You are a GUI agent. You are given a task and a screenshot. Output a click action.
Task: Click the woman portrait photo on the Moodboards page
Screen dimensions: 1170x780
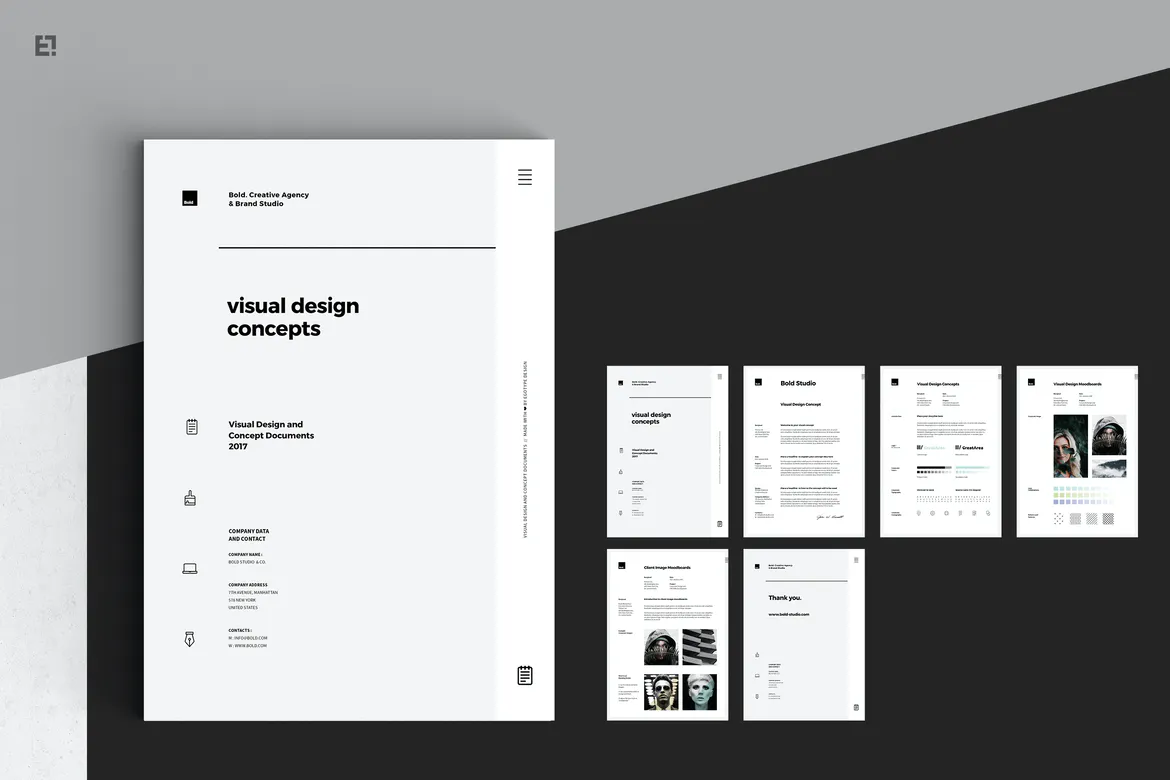pos(1070,445)
